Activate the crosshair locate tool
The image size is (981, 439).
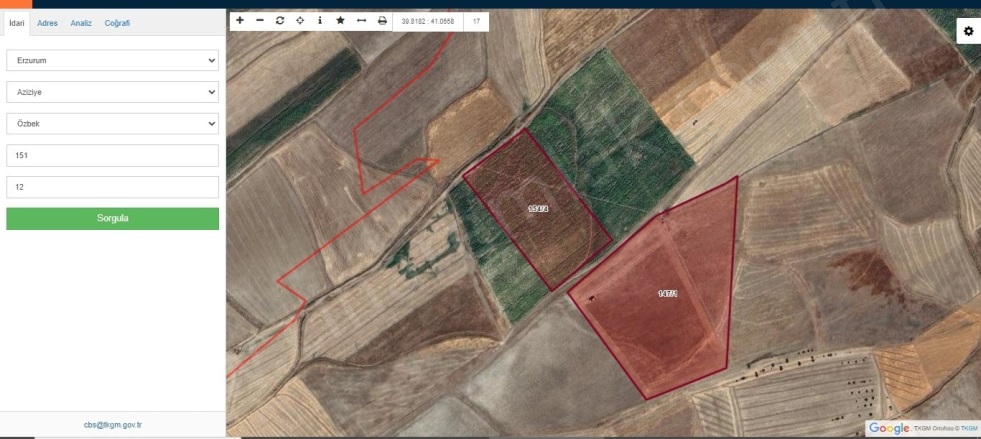pyautogui.click(x=300, y=20)
